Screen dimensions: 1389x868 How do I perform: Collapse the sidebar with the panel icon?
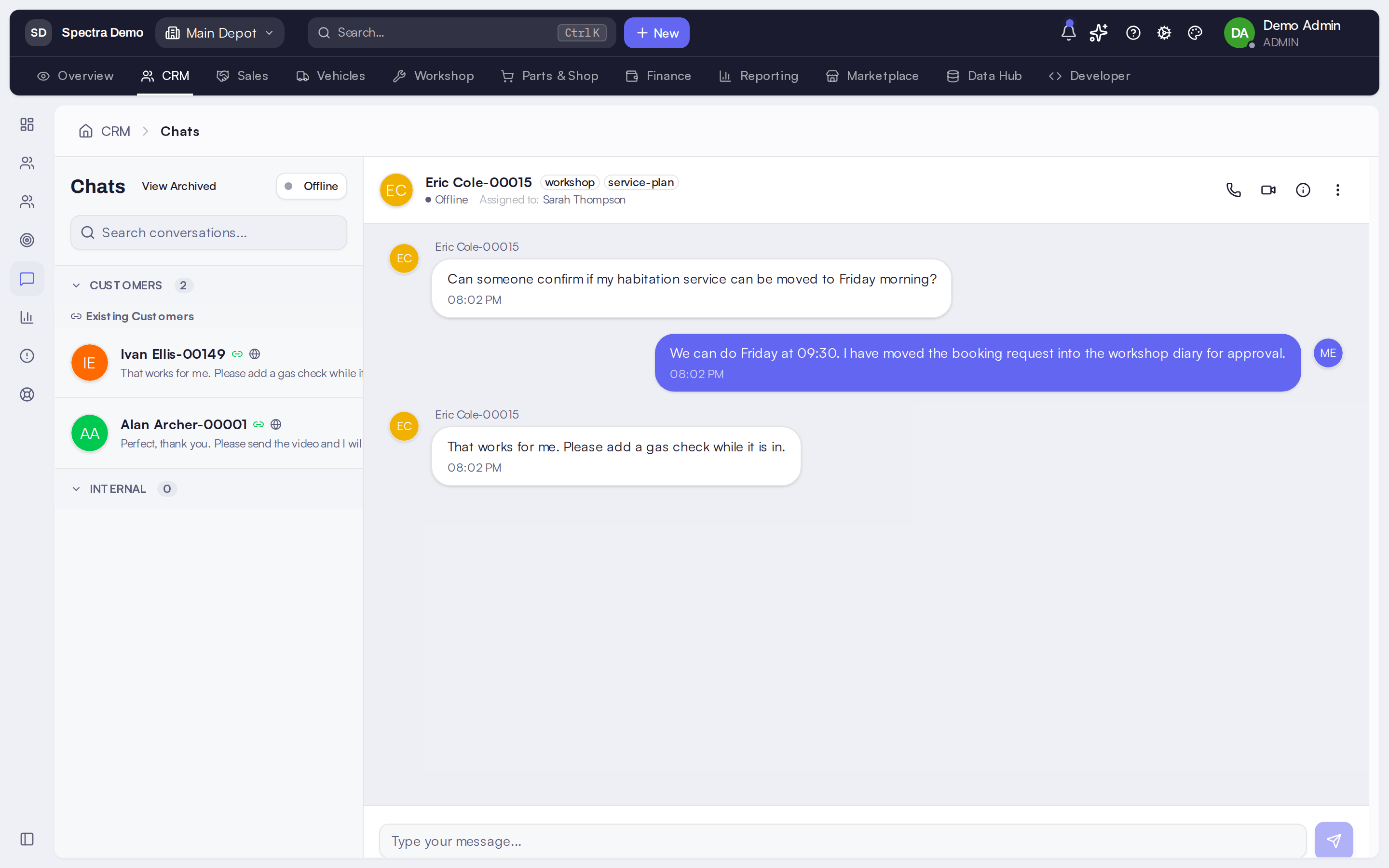pyautogui.click(x=27, y=839)
